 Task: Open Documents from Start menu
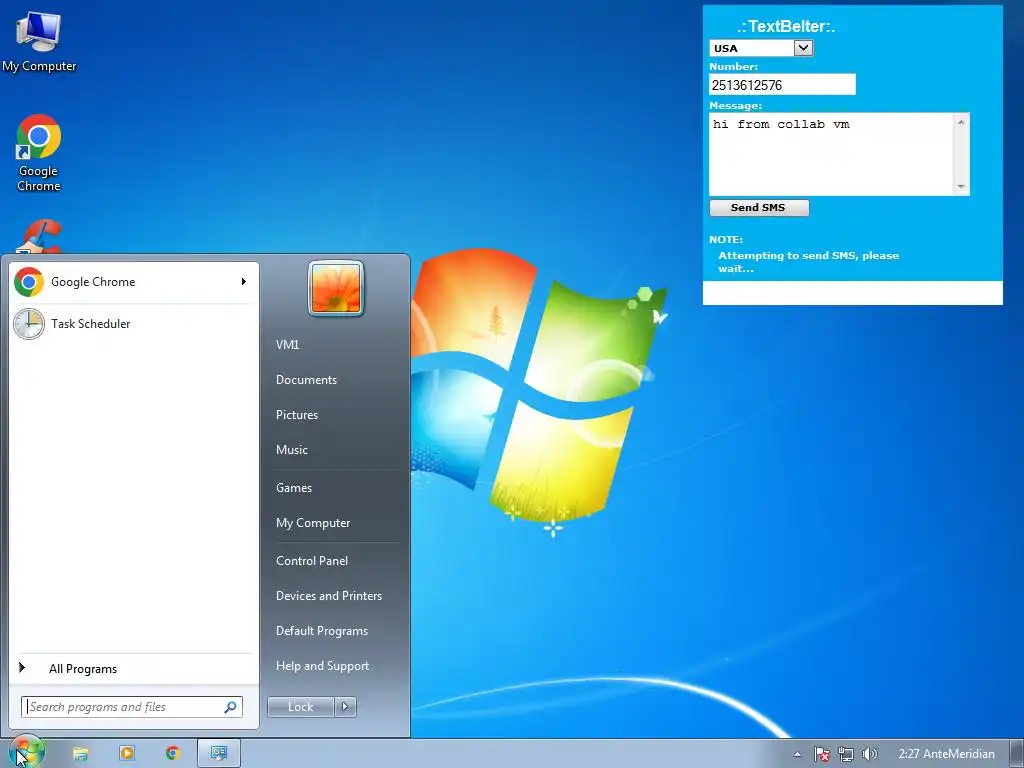306,380
